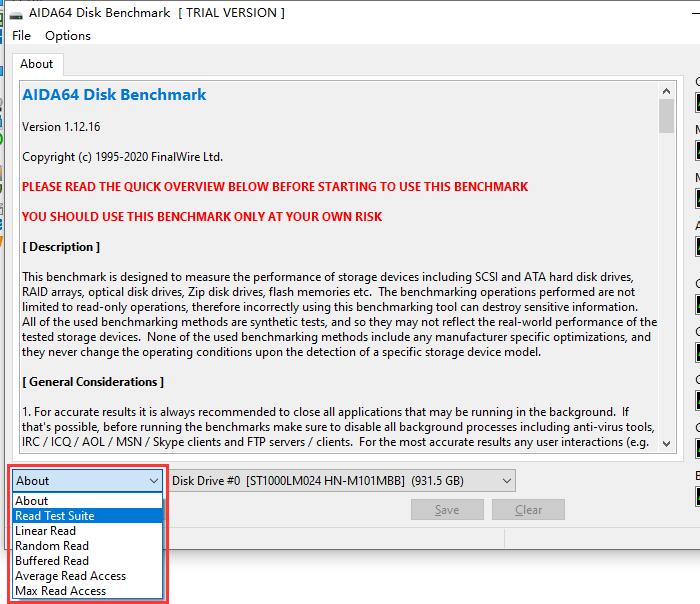700x604 pixels.
Task: Open the File menu
Action: [x=21, y=36]
